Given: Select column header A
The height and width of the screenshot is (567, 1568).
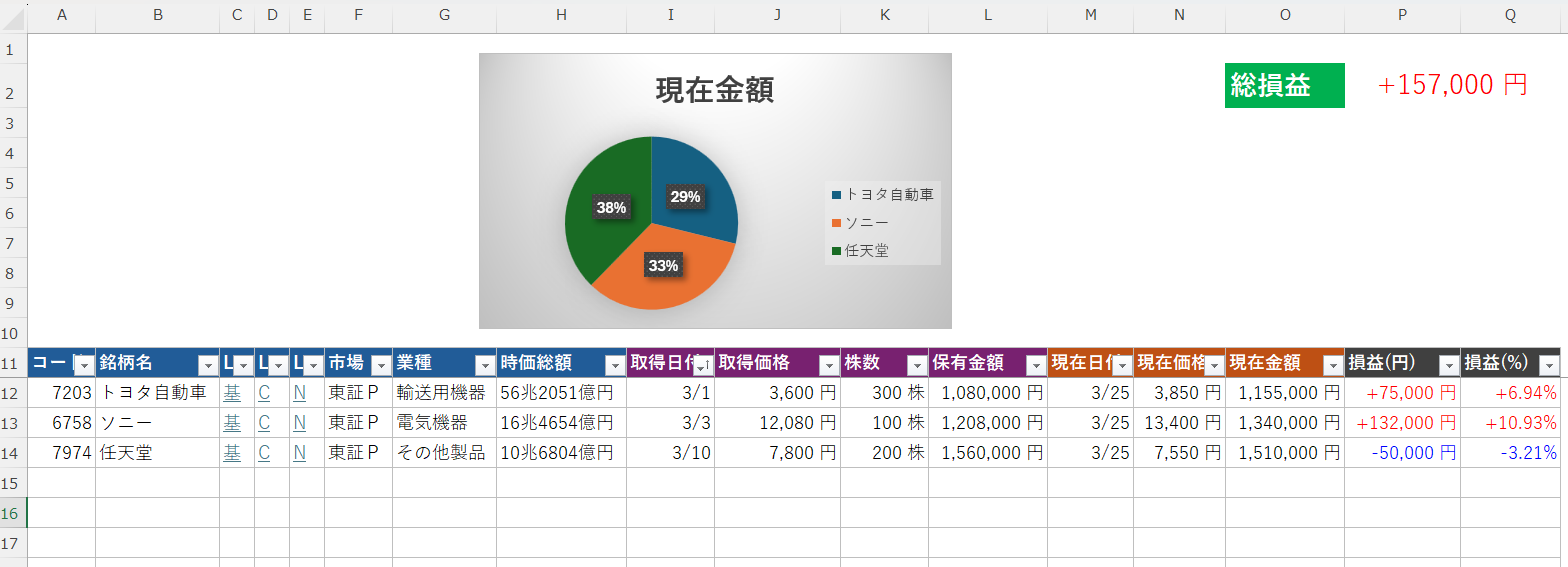Looking at the screenshot, I should 62,15.
